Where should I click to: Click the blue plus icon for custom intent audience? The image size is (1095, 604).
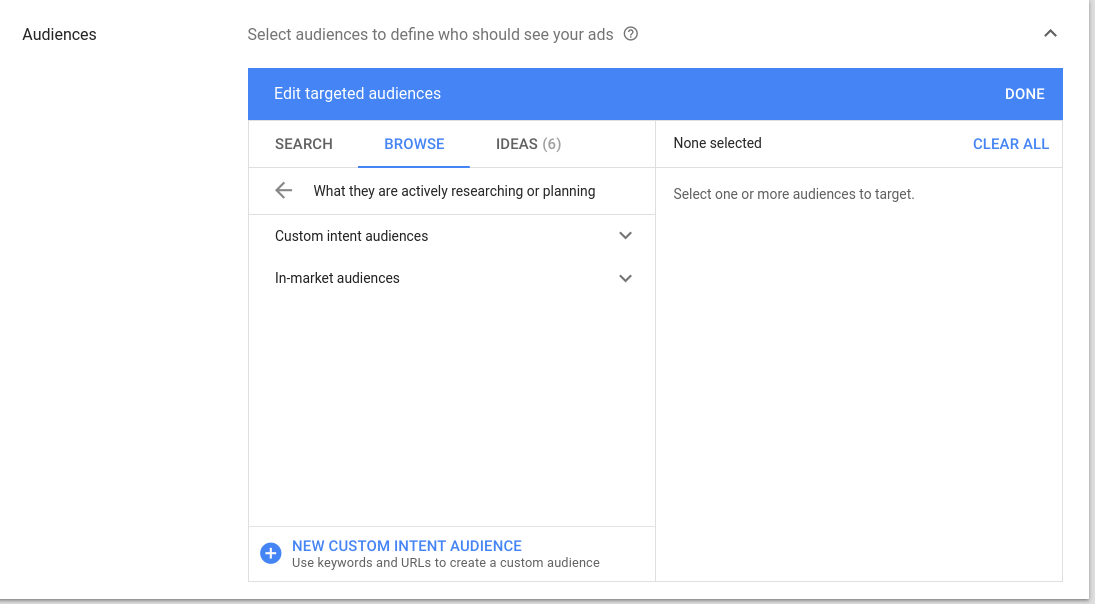click(x=270, y=552)
